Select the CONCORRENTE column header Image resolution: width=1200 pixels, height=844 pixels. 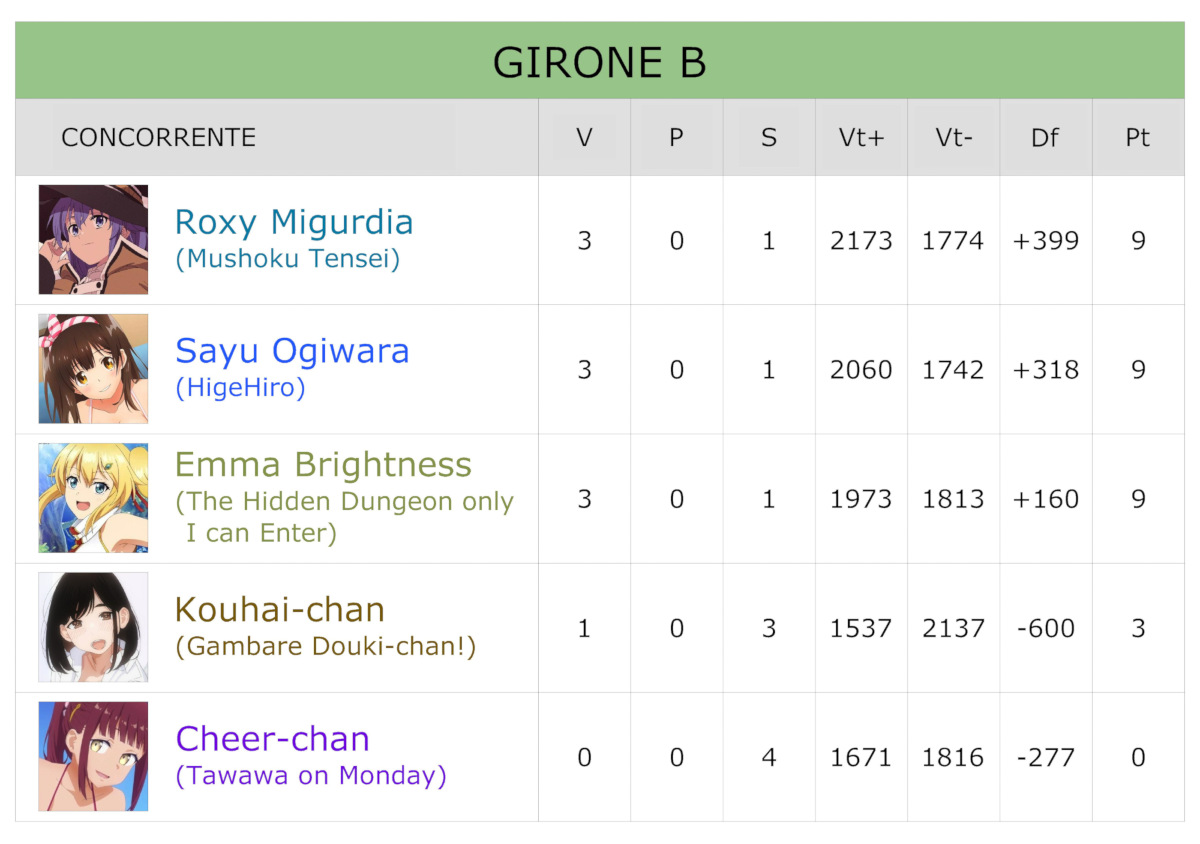coord(158,138)
